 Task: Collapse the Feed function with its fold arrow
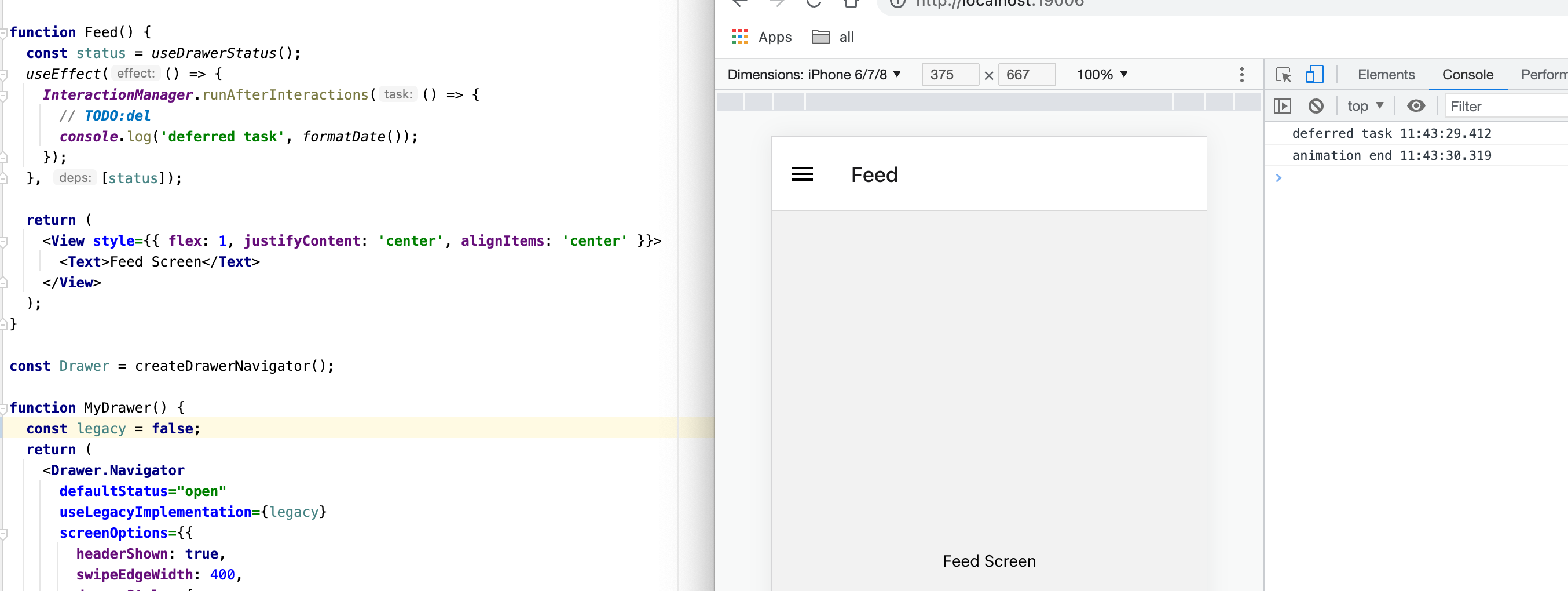(x=3, y=32)
